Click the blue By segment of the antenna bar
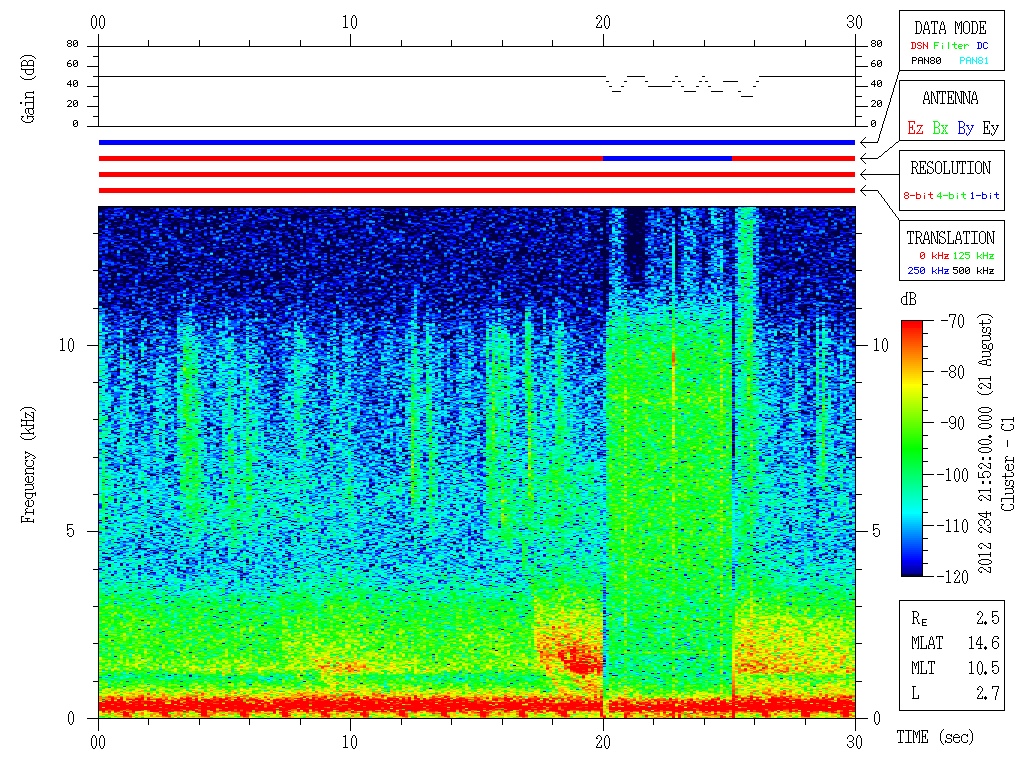This screenshot has height=768, width=1024. (667, 159)
